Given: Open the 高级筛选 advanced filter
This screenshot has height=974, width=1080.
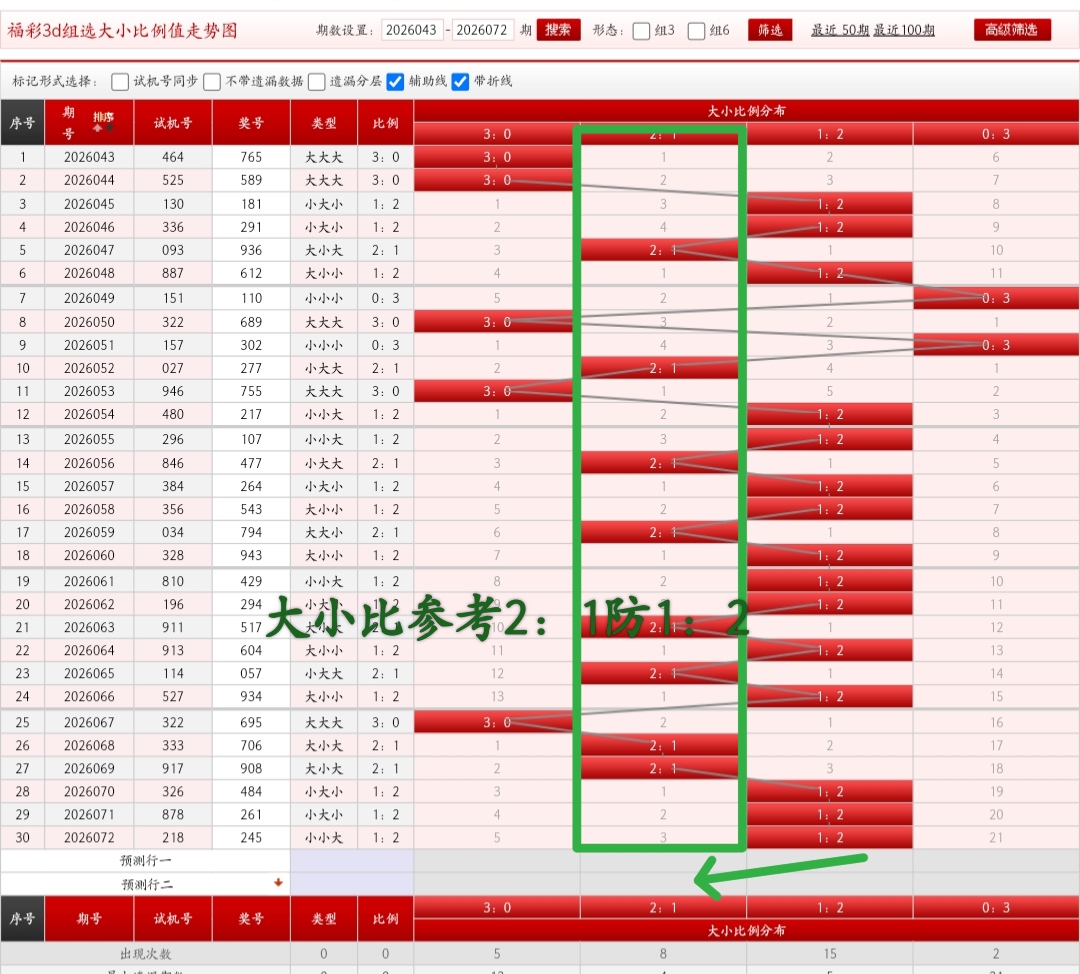Looking at the screenshot, I should pos(1014,29).
